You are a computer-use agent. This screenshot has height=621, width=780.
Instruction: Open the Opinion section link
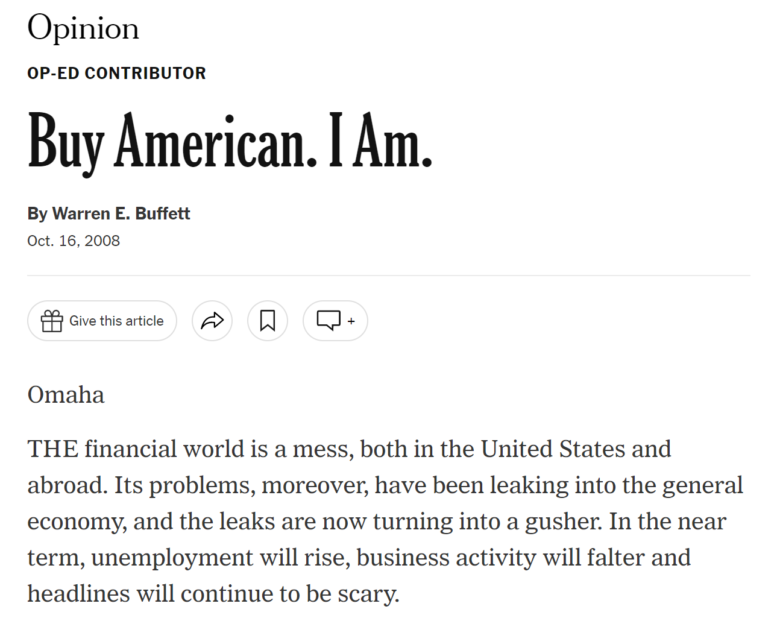[83, 28]
